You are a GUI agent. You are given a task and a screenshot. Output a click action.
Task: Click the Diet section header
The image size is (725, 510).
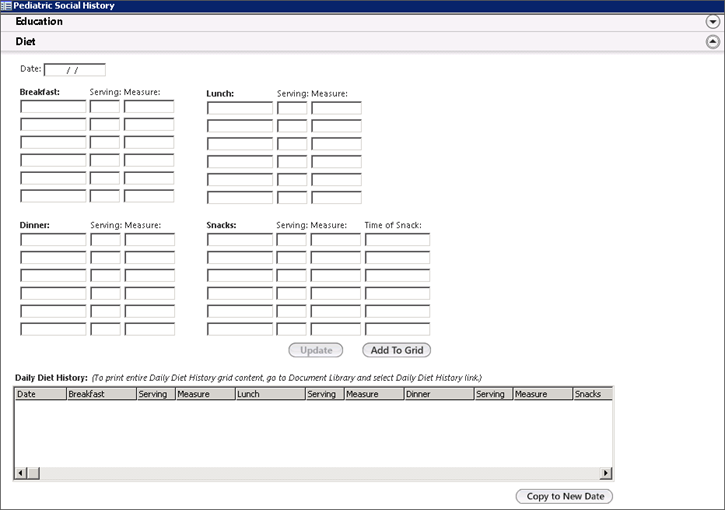26,42
